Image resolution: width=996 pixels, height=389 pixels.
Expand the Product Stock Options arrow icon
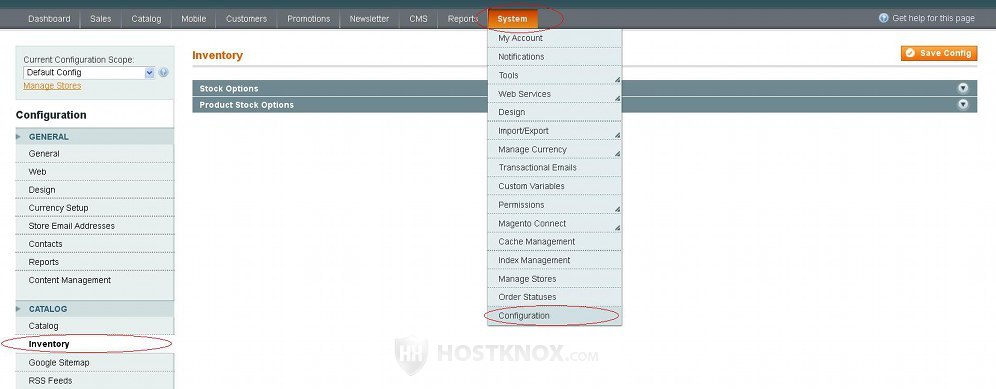(x=963, y=105)
